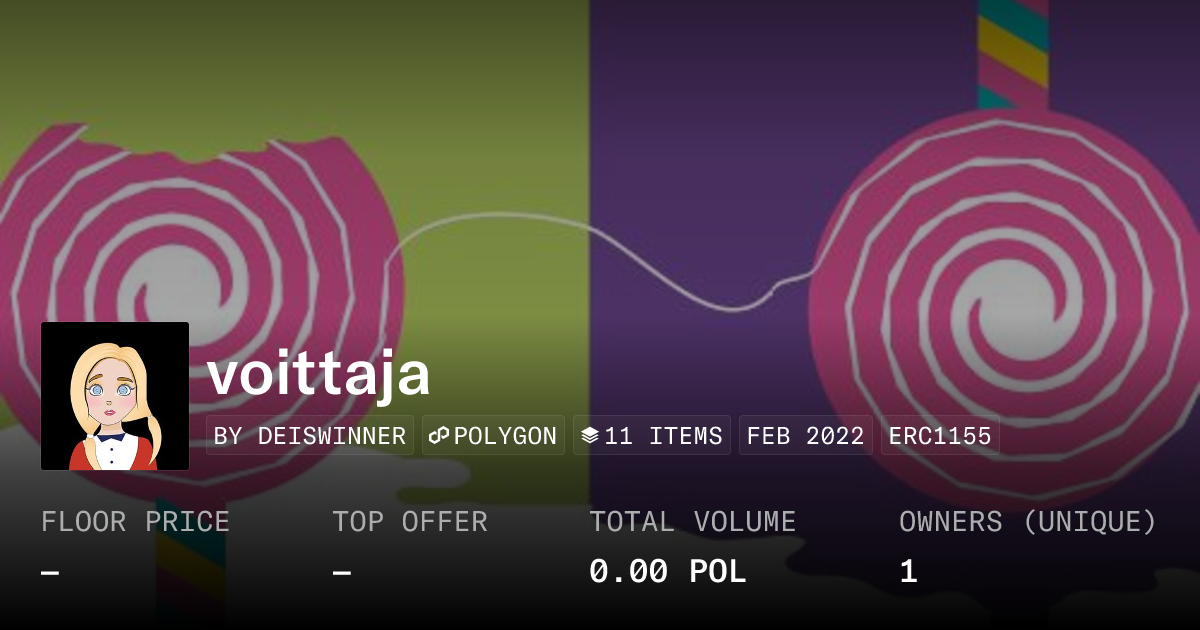
Task: Click the dash value under Floor Price
Action: pyautogui.click(x=50, y=573)
